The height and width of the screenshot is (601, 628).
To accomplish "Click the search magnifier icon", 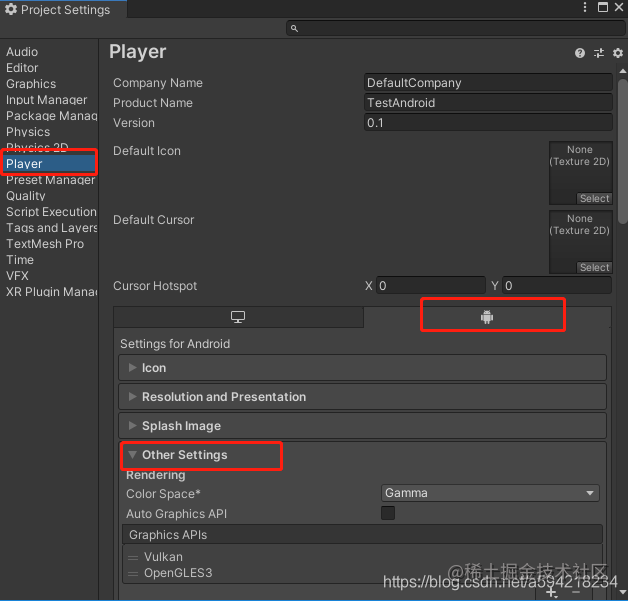I will pos(294,28).
